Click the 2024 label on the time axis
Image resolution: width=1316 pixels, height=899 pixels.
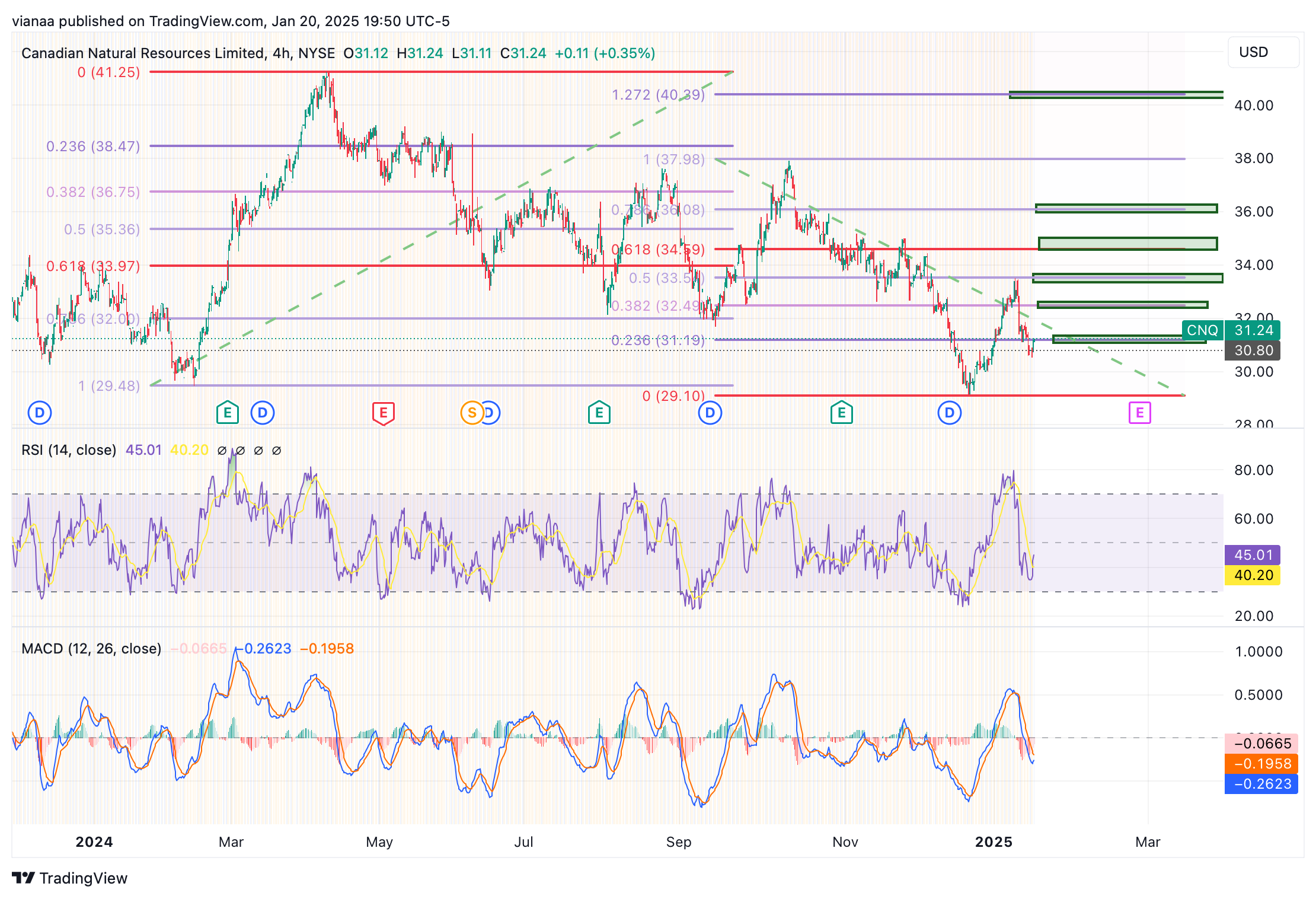tap(94, 842)
